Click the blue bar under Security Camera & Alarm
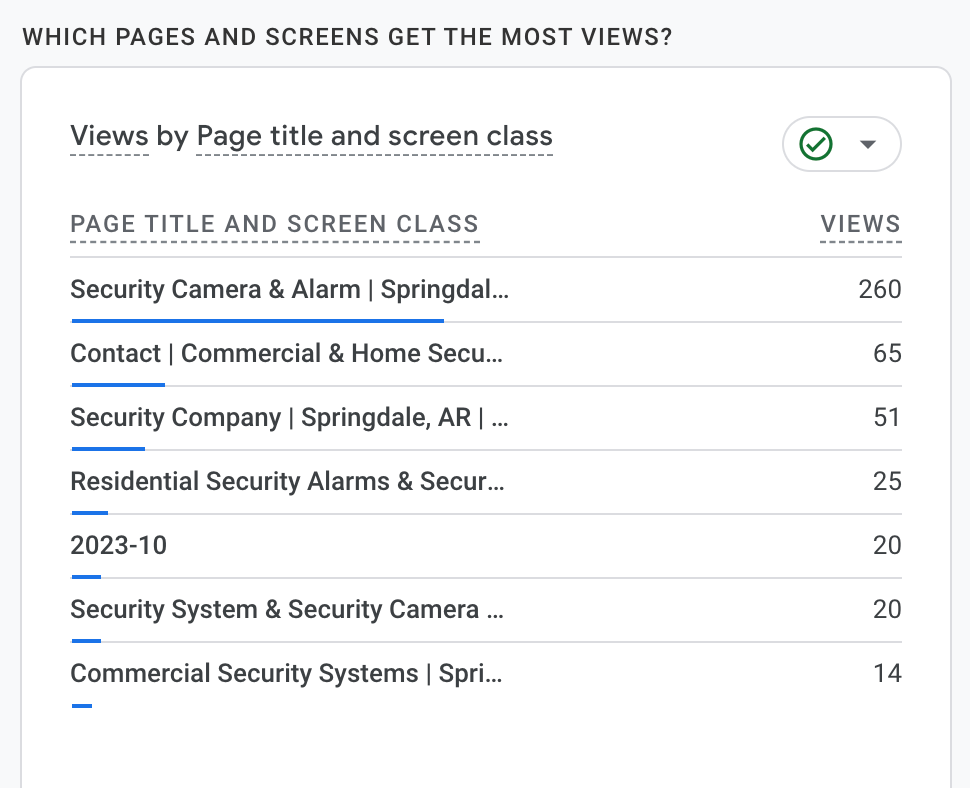The height and width of the screenshot is (788, 970). (x=257, y=321)
